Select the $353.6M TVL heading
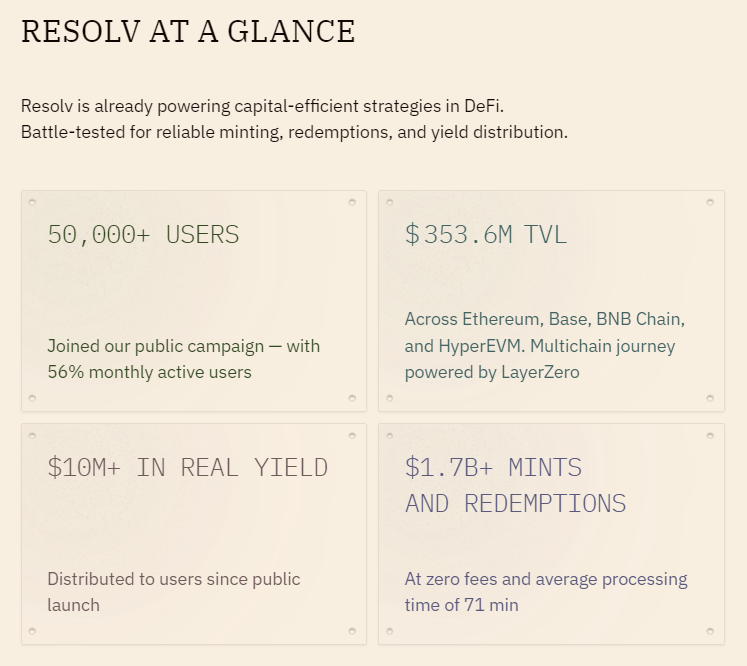Viewport: 747px width, 666px height. click(485, 234)
